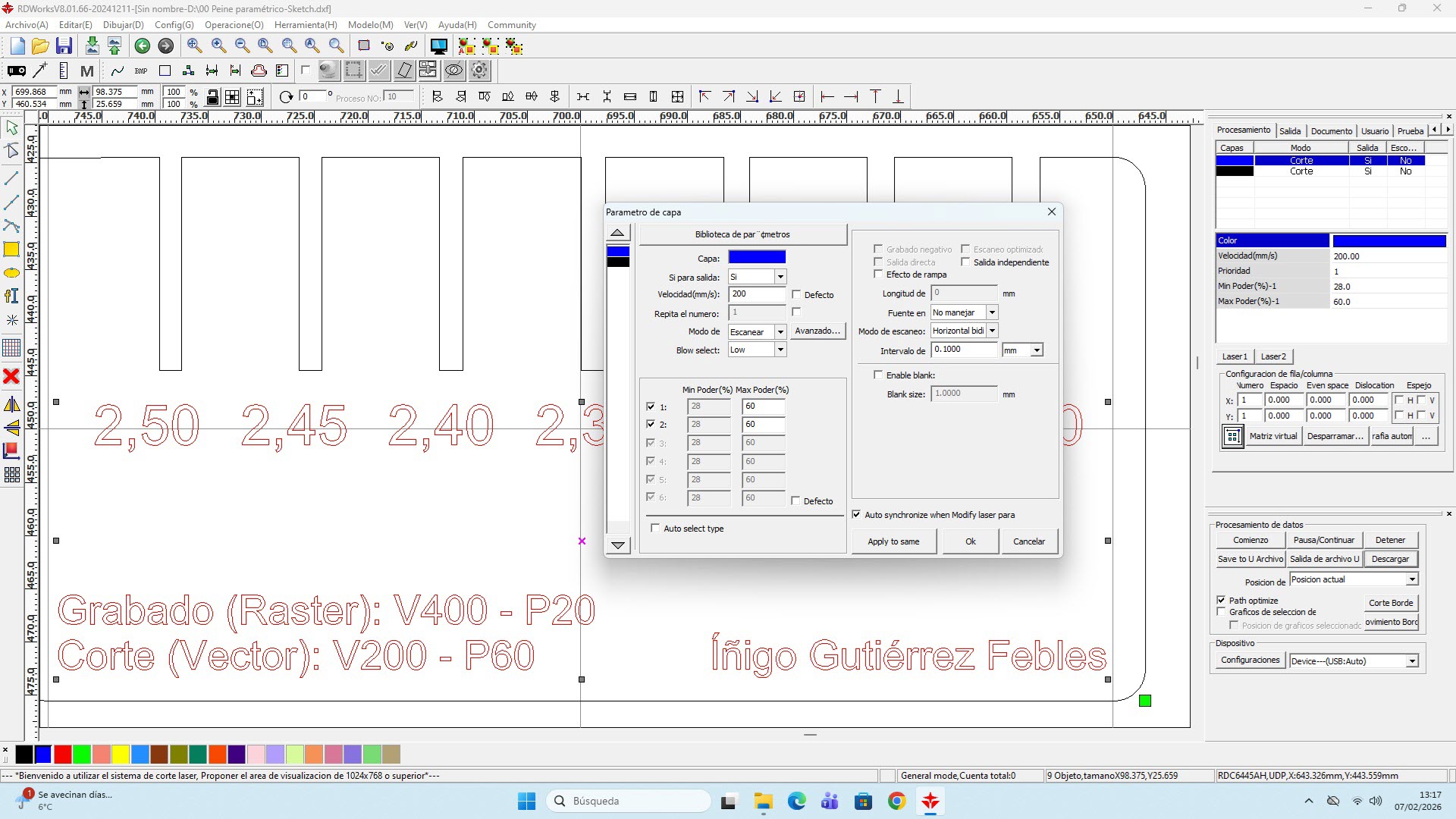Click the horizontal mirror icon
The image size is (1456, 819).
(12, 403)
